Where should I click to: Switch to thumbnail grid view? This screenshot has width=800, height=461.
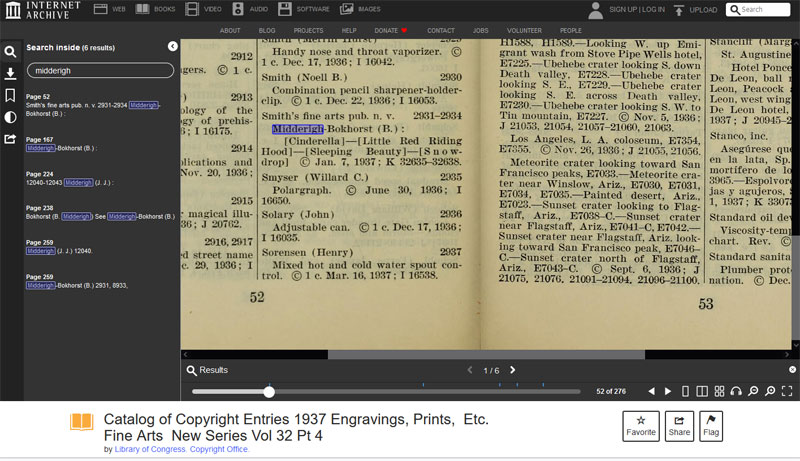[x=719, y=391]
